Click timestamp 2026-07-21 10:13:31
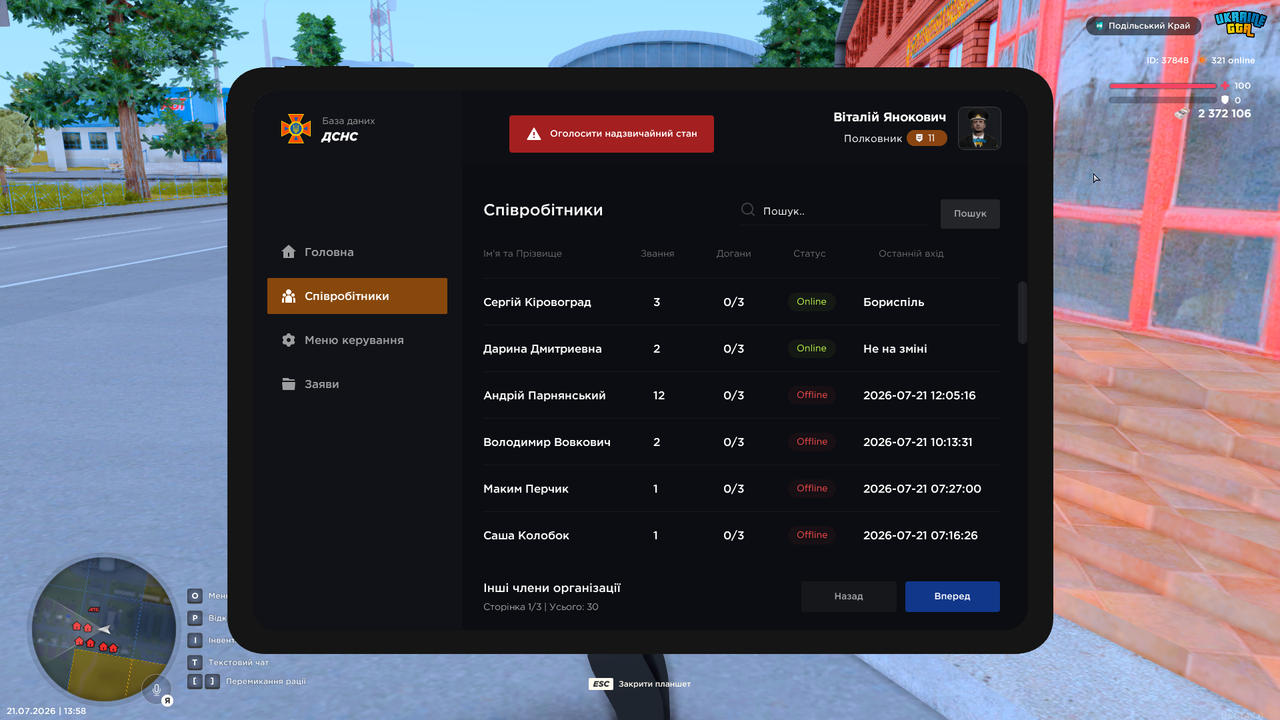 click(918, 442)
